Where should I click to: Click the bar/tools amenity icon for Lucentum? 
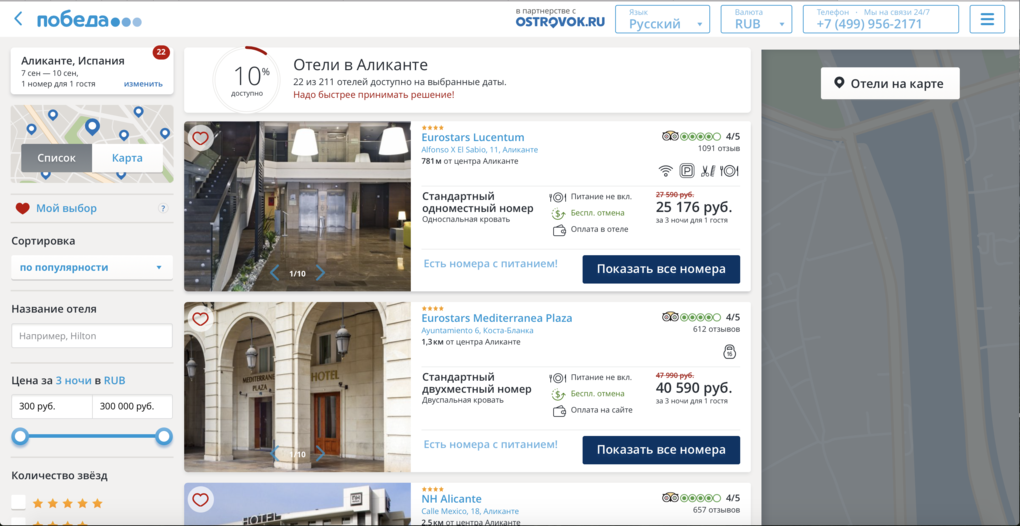click(708, 171)
